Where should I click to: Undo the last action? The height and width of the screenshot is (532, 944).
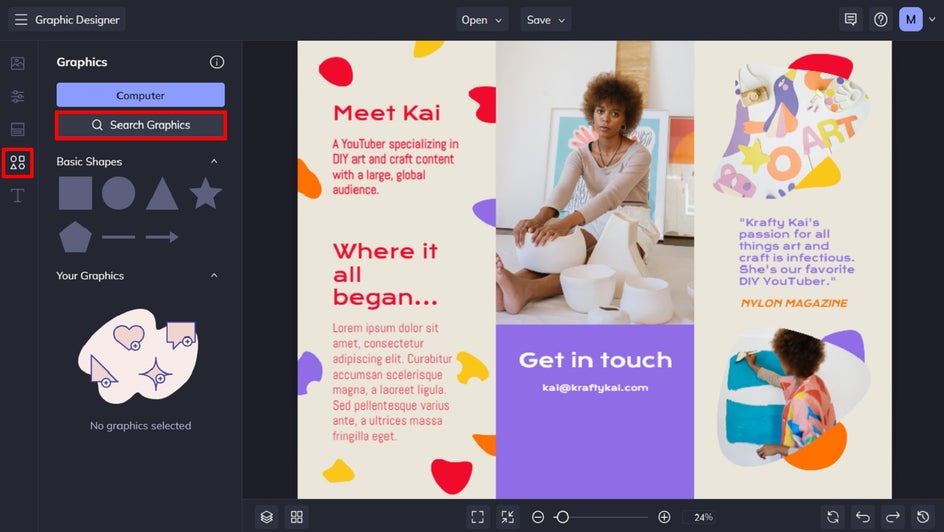[863, 517]
